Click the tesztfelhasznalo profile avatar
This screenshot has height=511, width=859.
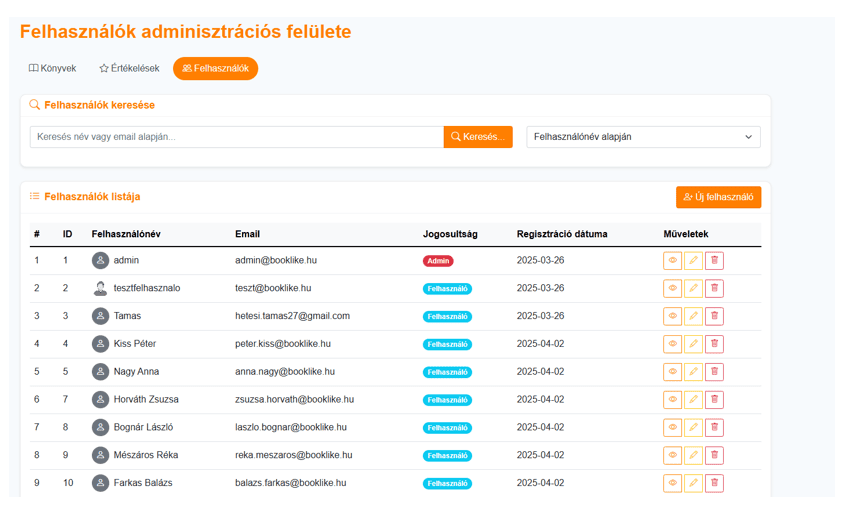(100, 288)
